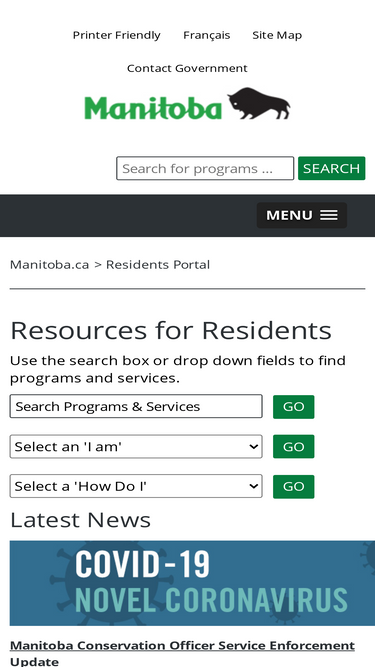This screenshot has width=375, height=667.
Task: Open the Site Map link
Action: click(x=277, y=35)
